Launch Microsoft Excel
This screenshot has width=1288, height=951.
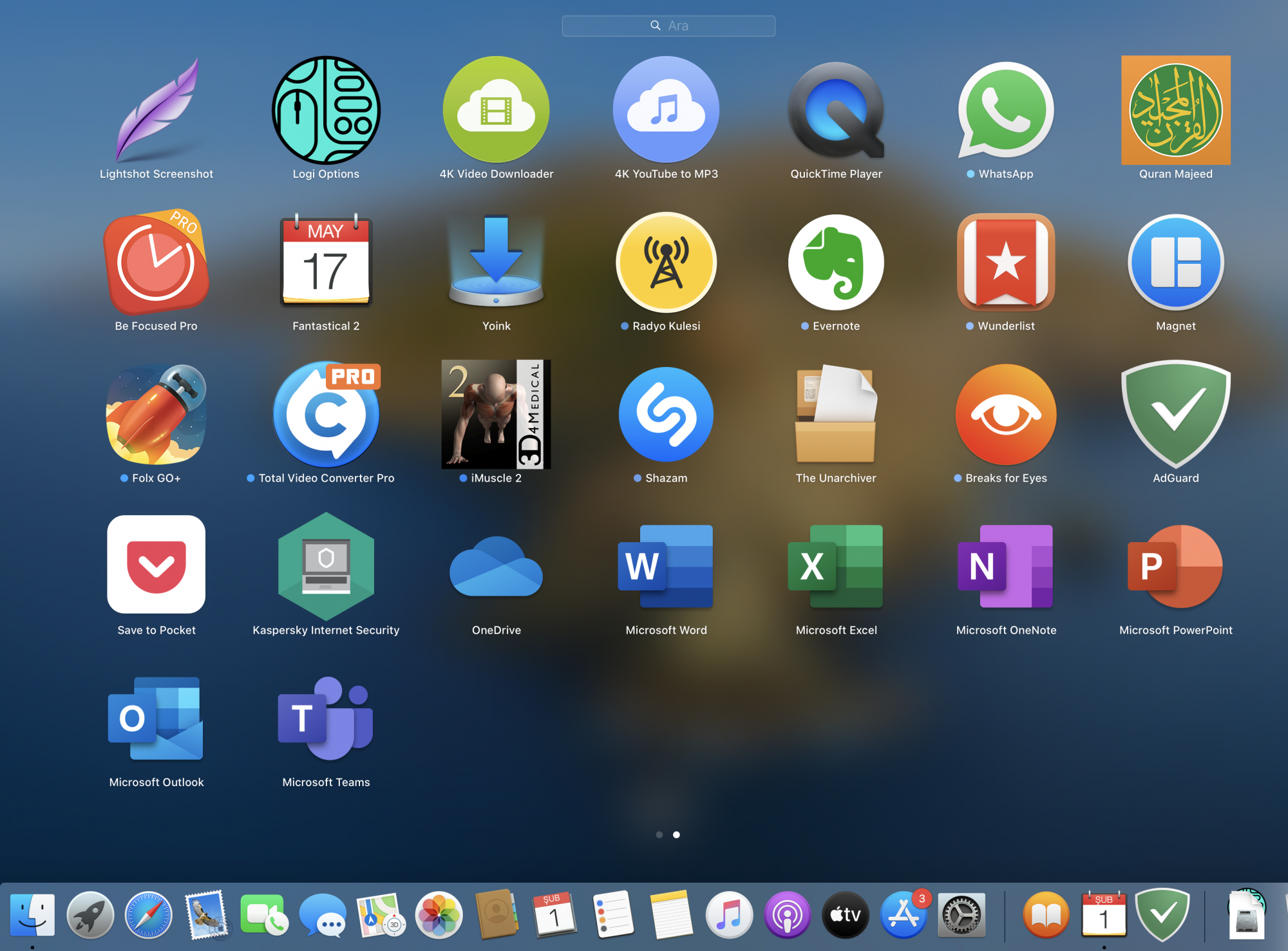(836, 567)
